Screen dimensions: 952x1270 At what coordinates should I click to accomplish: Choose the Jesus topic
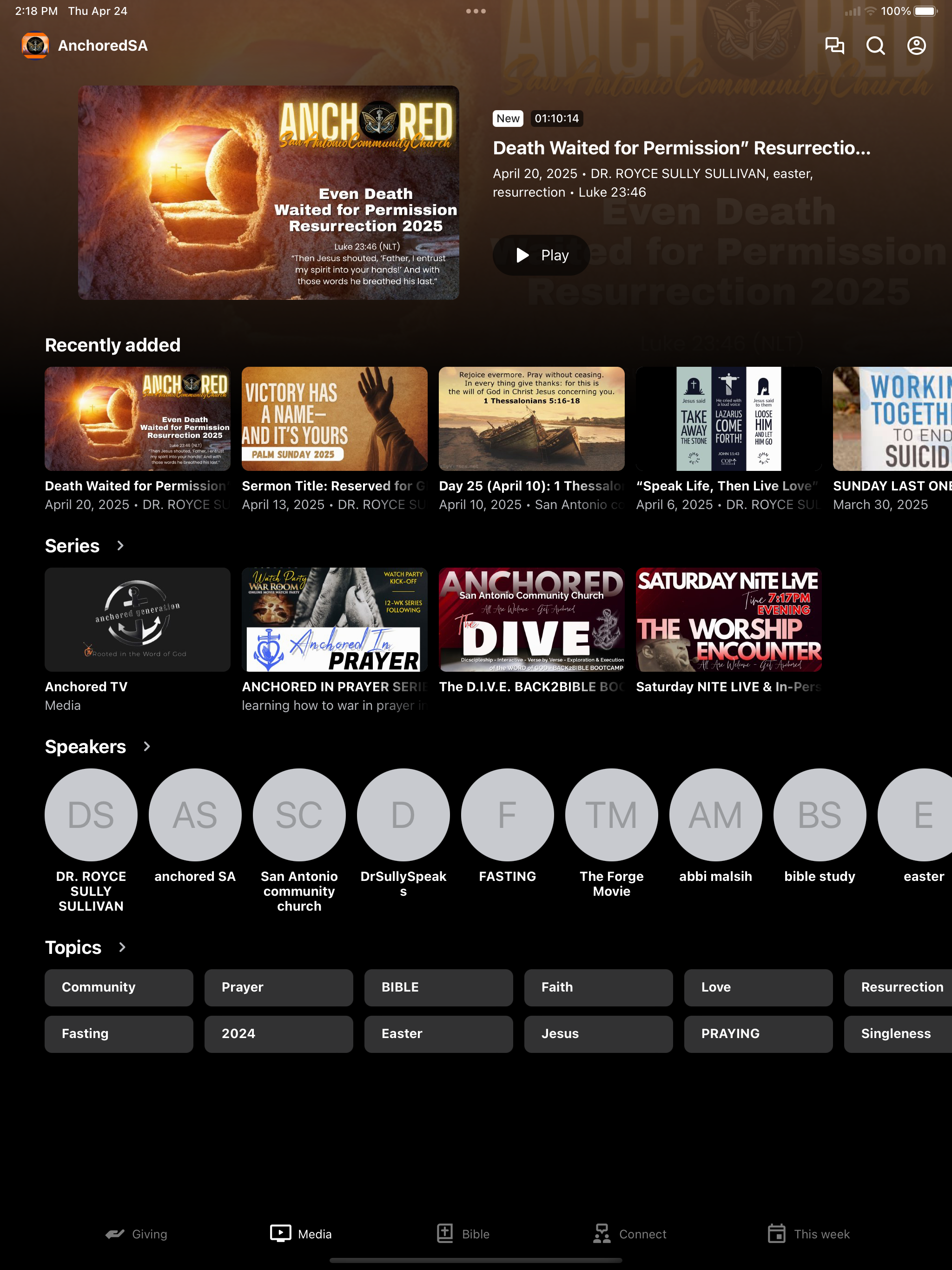pyautogui.click(x=598, y=1034)
